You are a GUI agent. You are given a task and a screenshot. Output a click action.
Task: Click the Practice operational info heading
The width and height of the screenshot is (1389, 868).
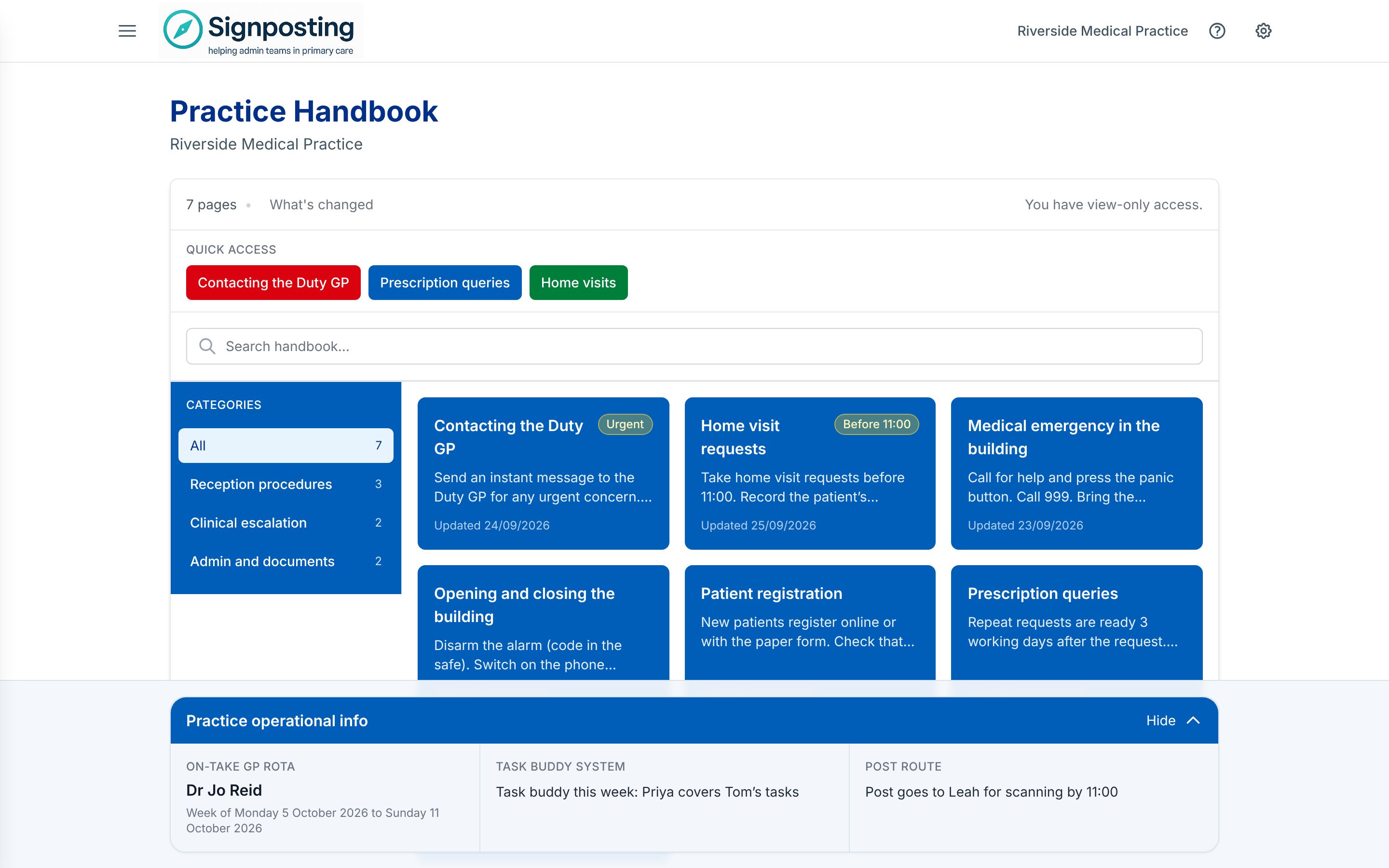tap(277, 720)
